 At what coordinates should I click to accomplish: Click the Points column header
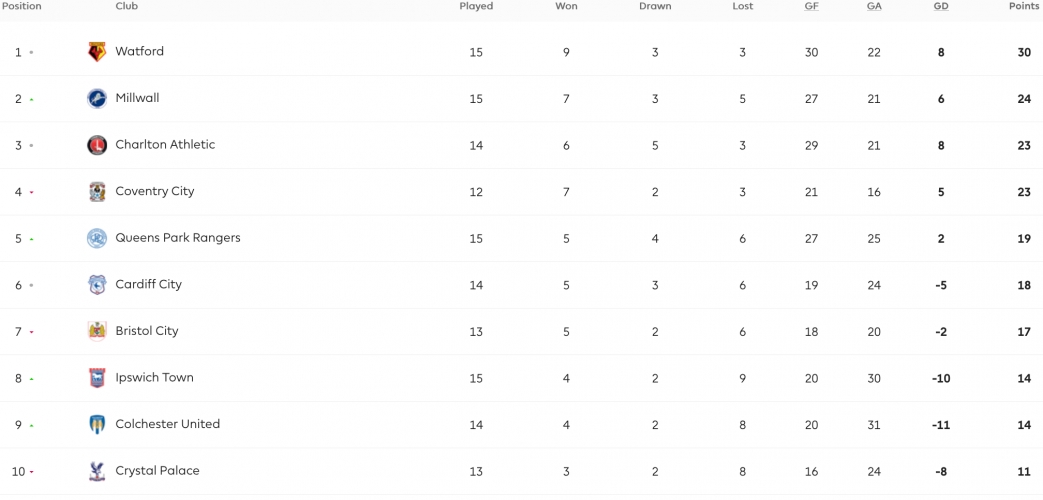point(1024,6)
